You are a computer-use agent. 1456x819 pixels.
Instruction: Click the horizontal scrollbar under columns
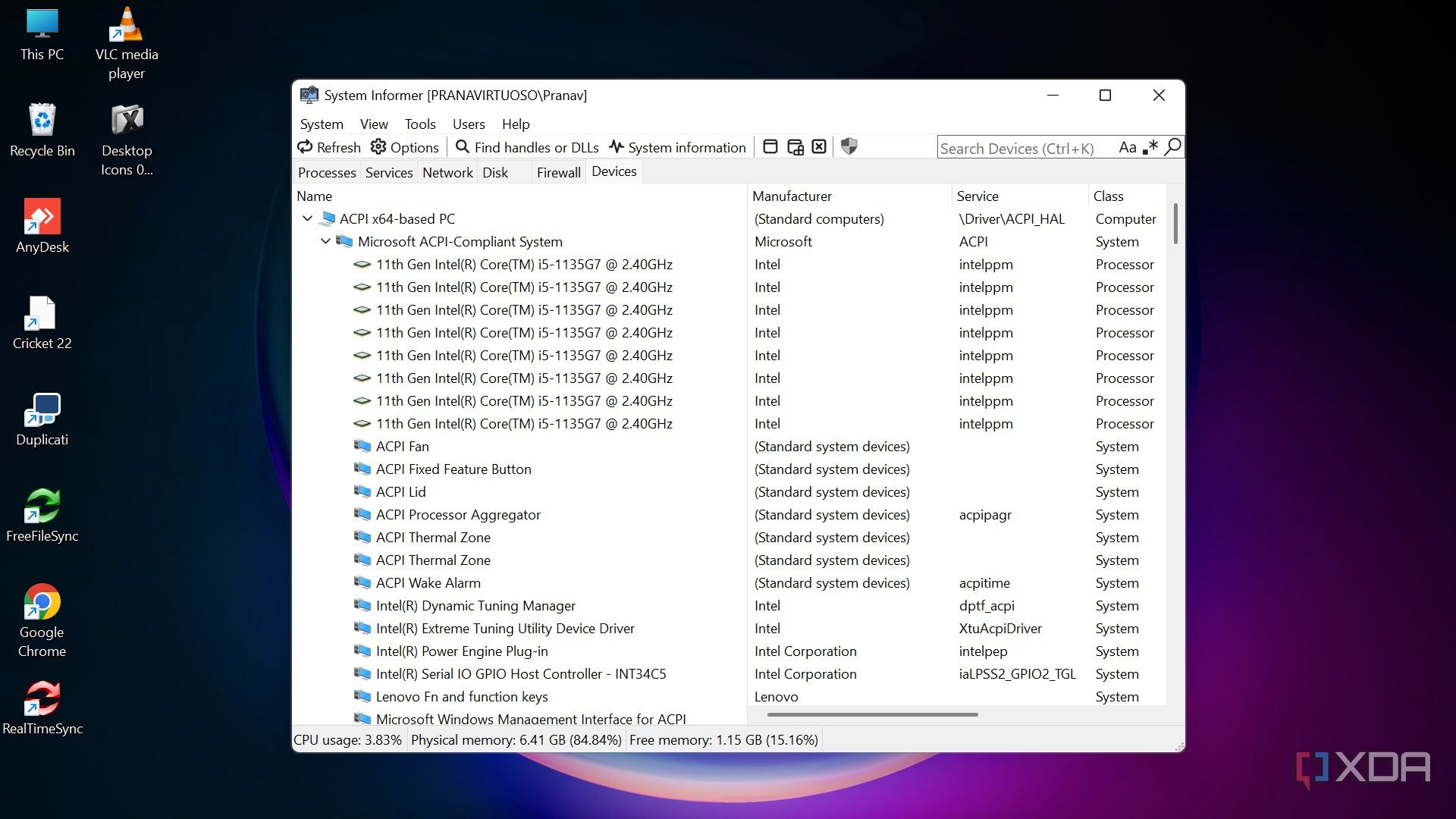tap(872, 714)
